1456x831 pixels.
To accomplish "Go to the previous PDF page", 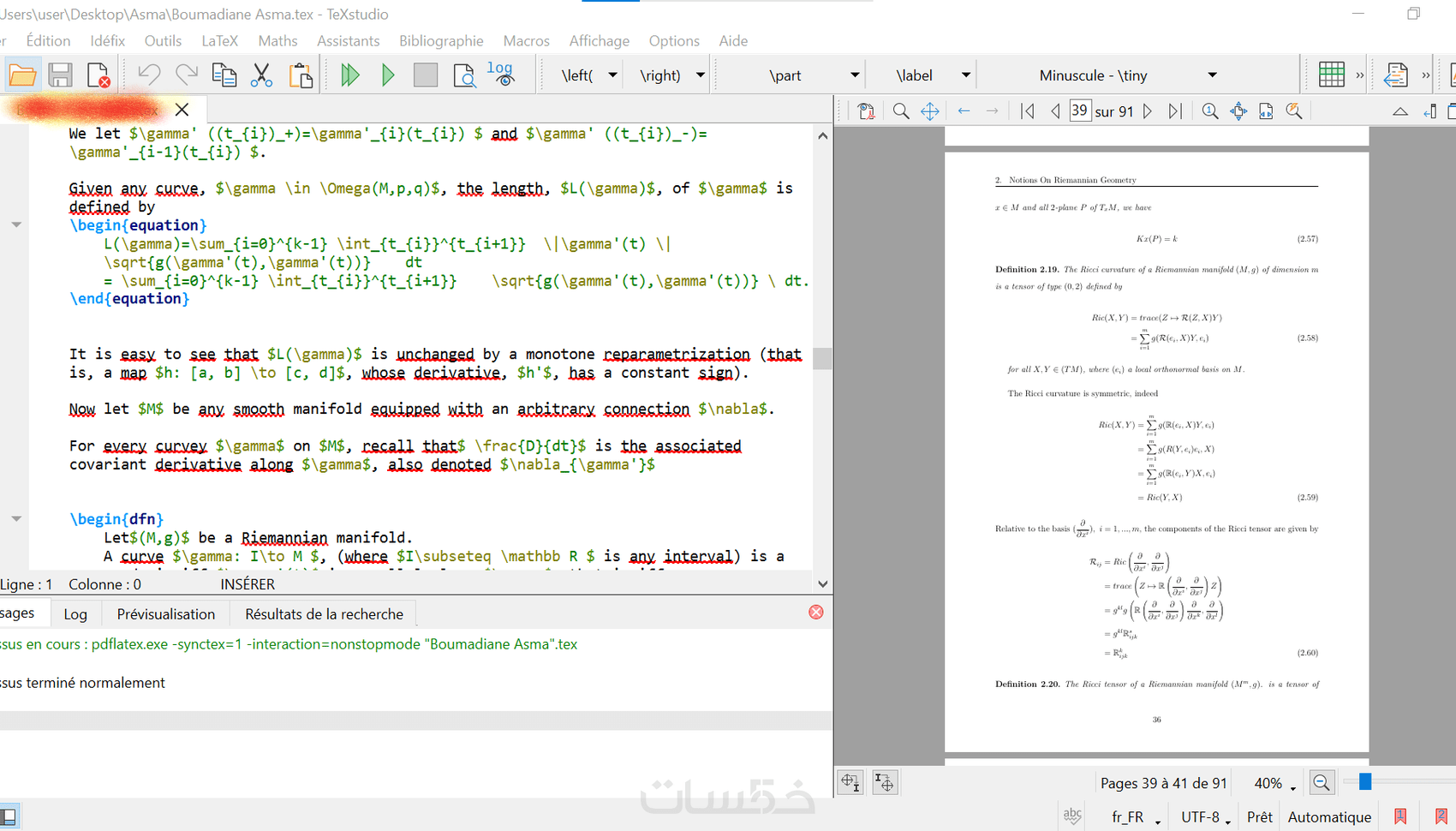I will (1055, 111).
